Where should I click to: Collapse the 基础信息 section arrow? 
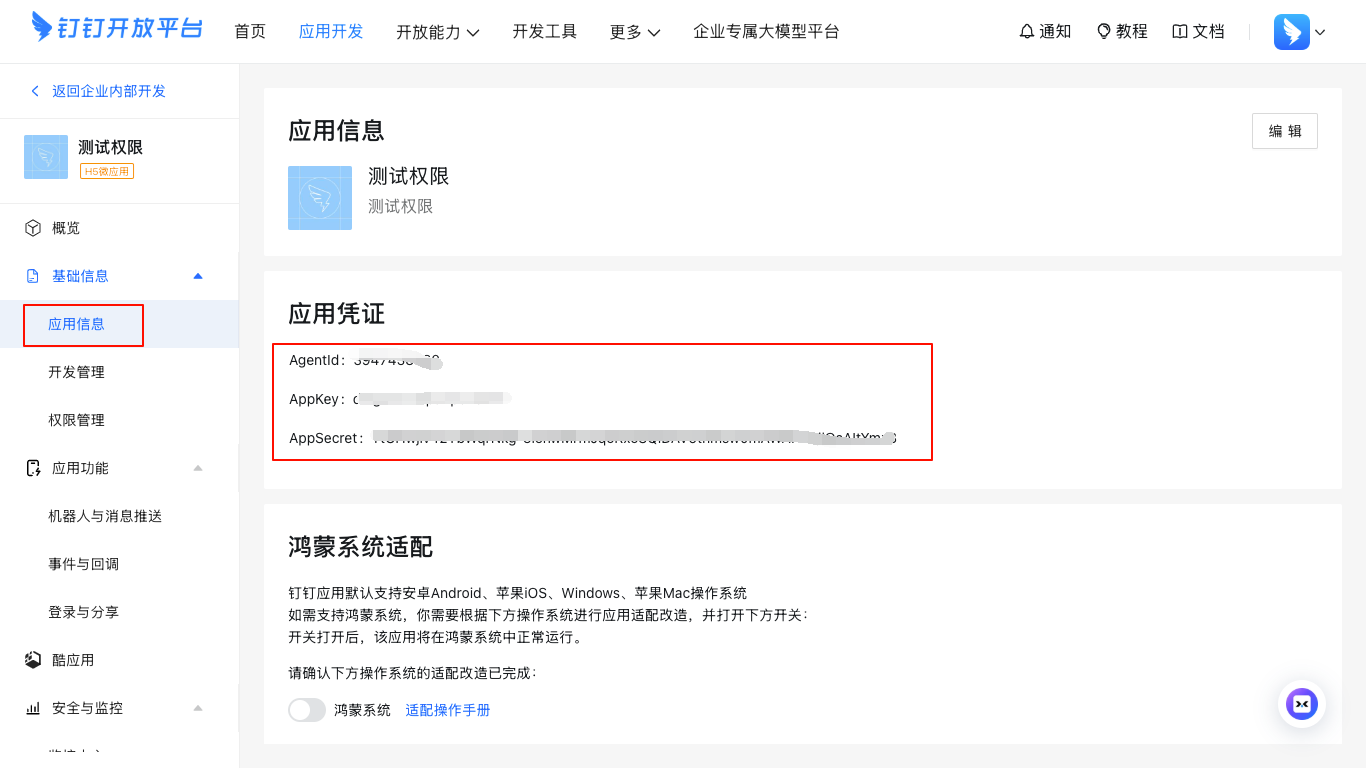(x=198, y=276)
